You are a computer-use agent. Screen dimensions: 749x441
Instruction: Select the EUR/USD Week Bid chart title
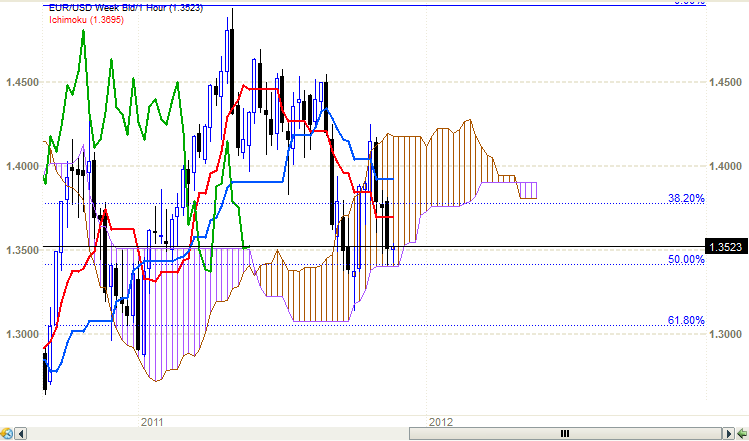[x=126, y=8]
